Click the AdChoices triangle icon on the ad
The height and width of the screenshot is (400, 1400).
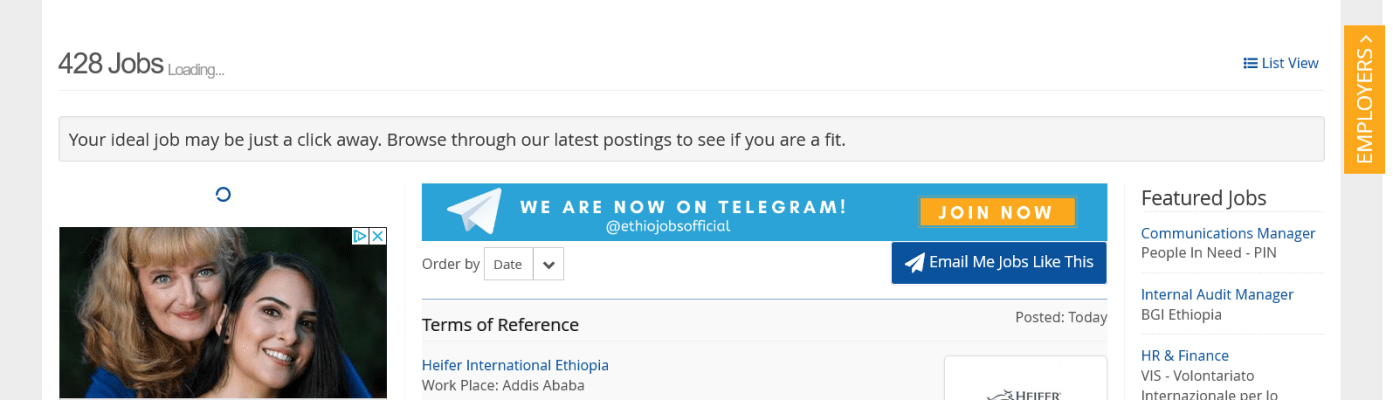[x=360, y=236]
